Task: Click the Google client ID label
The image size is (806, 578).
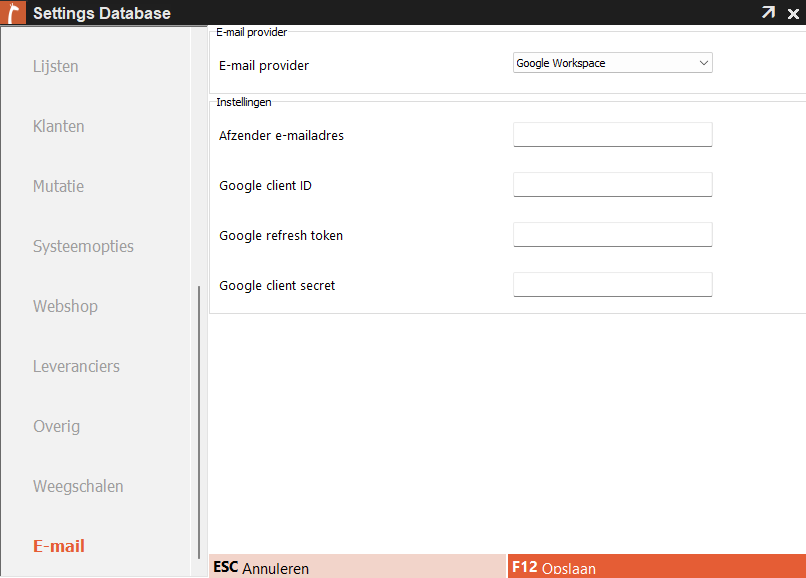Action: (x=265, y=186)
